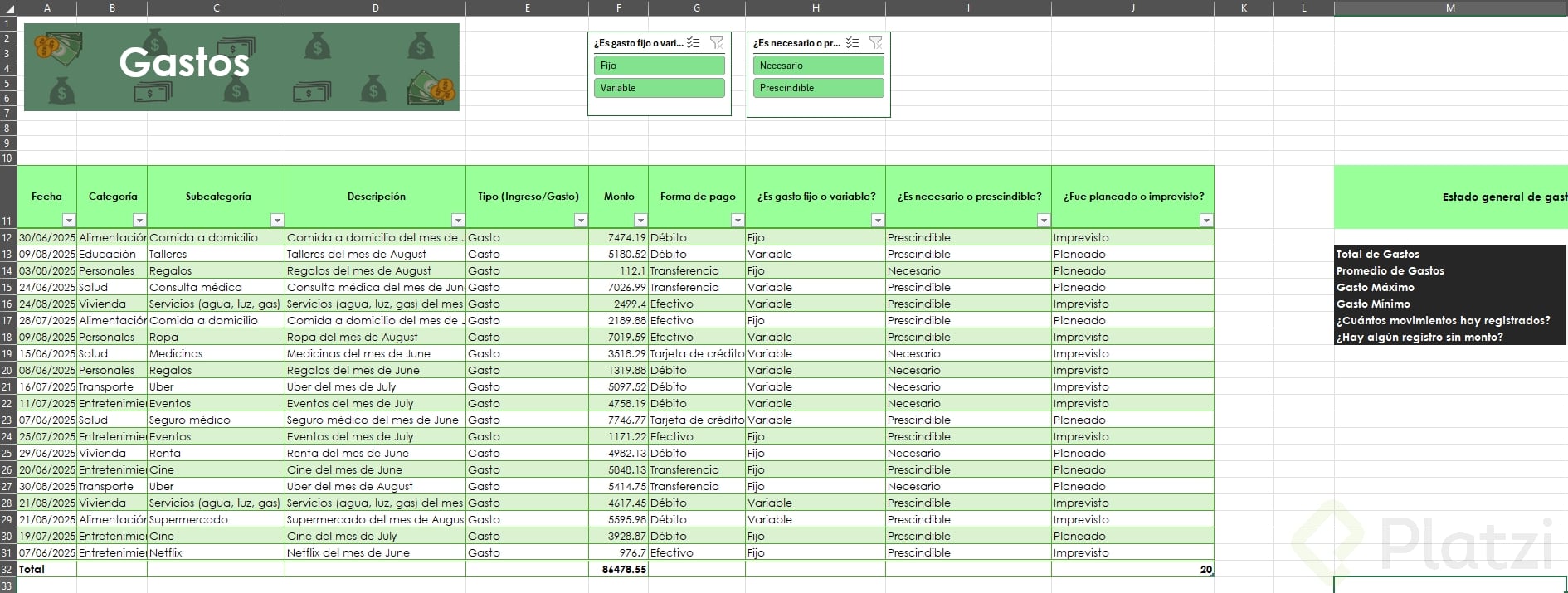Screen dimensions: 1568x593
Task: Open the Descripción column filter dropdown
Action: 458,221
